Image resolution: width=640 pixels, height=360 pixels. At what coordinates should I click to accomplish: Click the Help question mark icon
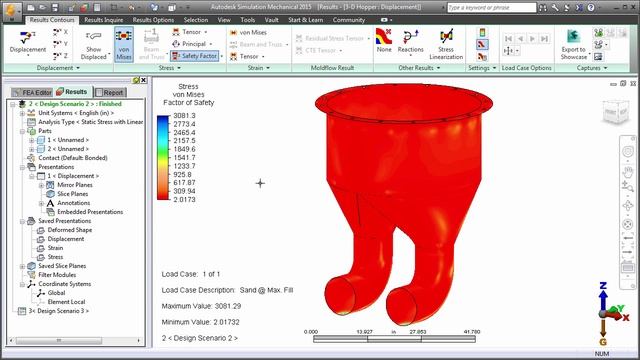click(591, 7)
